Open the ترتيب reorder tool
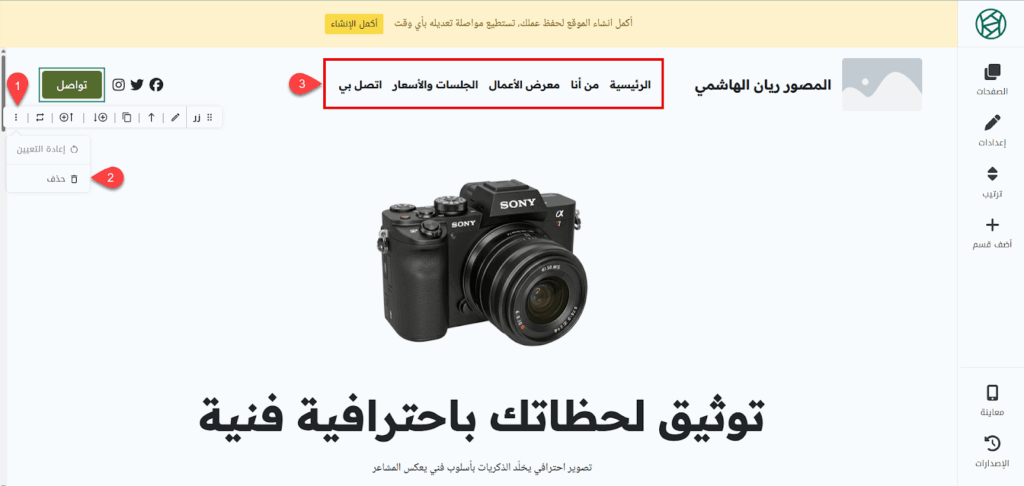Viewport: 1024px width, 486px height. 991,182
